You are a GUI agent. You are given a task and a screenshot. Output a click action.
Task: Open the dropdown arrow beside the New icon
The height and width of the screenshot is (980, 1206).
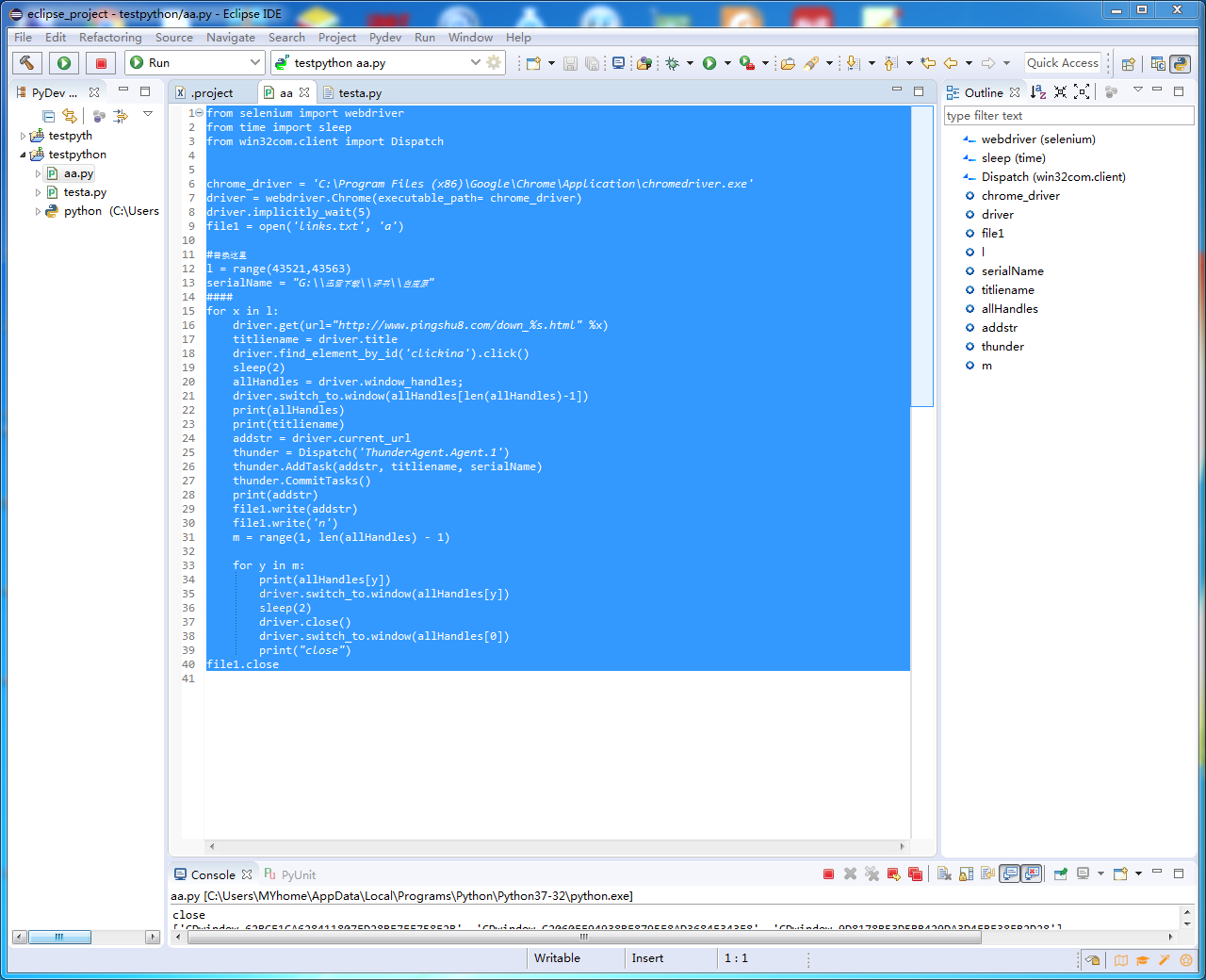click(549, 63)
